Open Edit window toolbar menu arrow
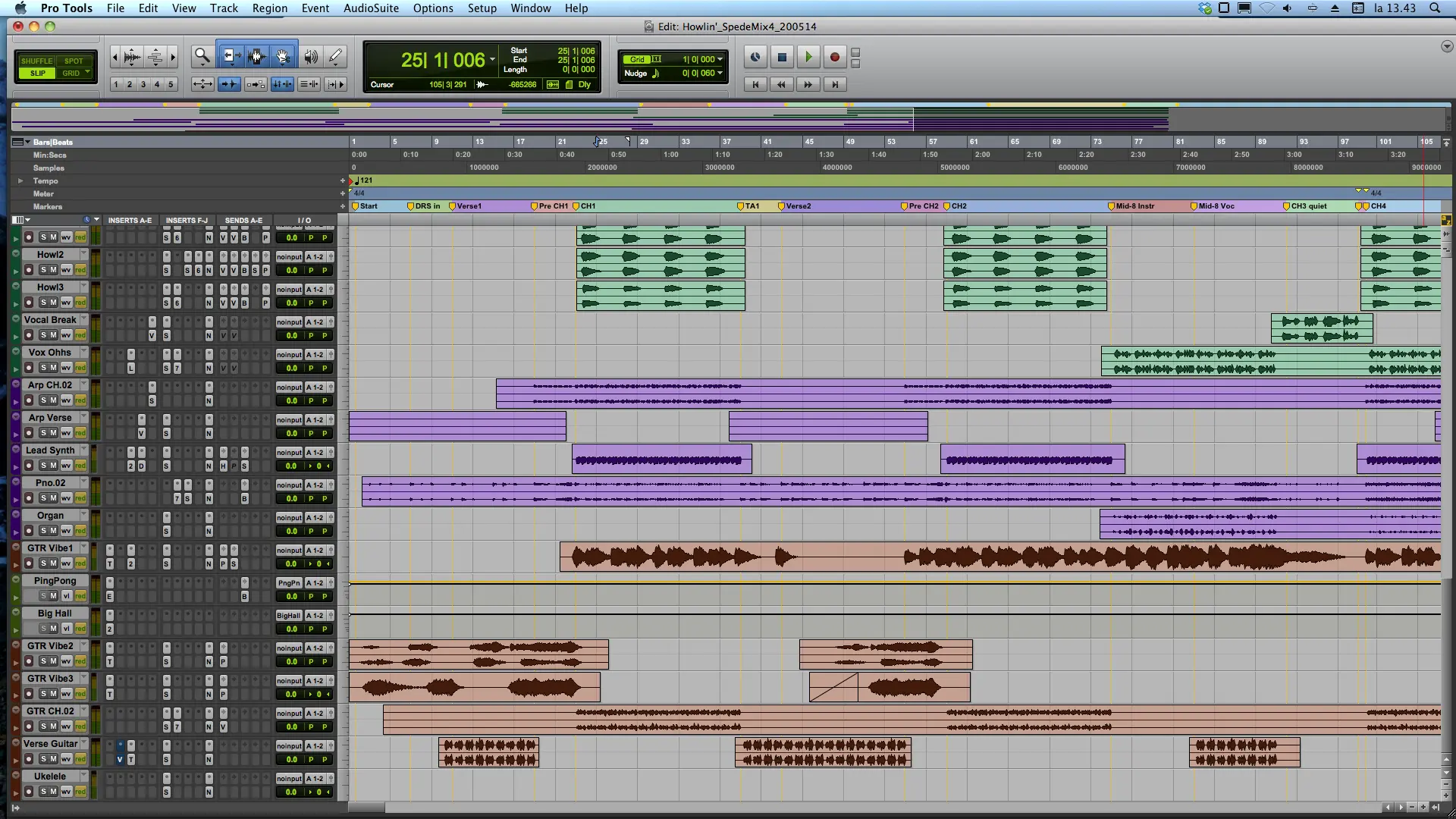Screen dimensions: 1456x819 (x=1446, y=46)
